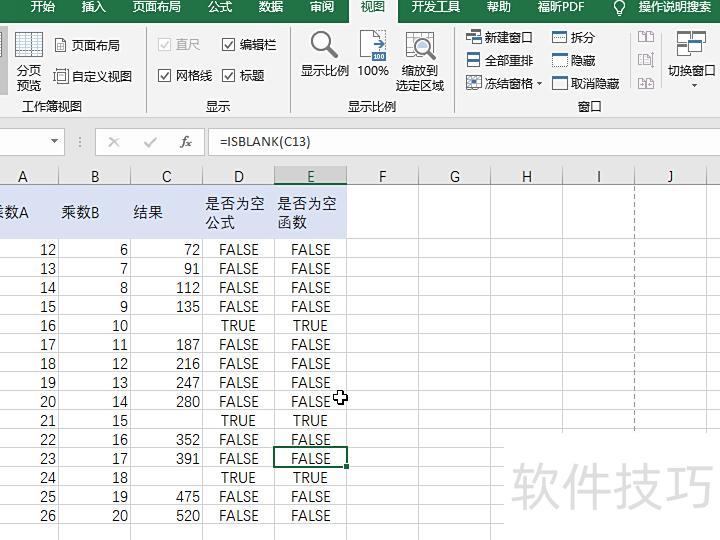Viewport: 720px width, 540px height.
Task: Toggle the Headings checkbox
Action: point(243,75)
